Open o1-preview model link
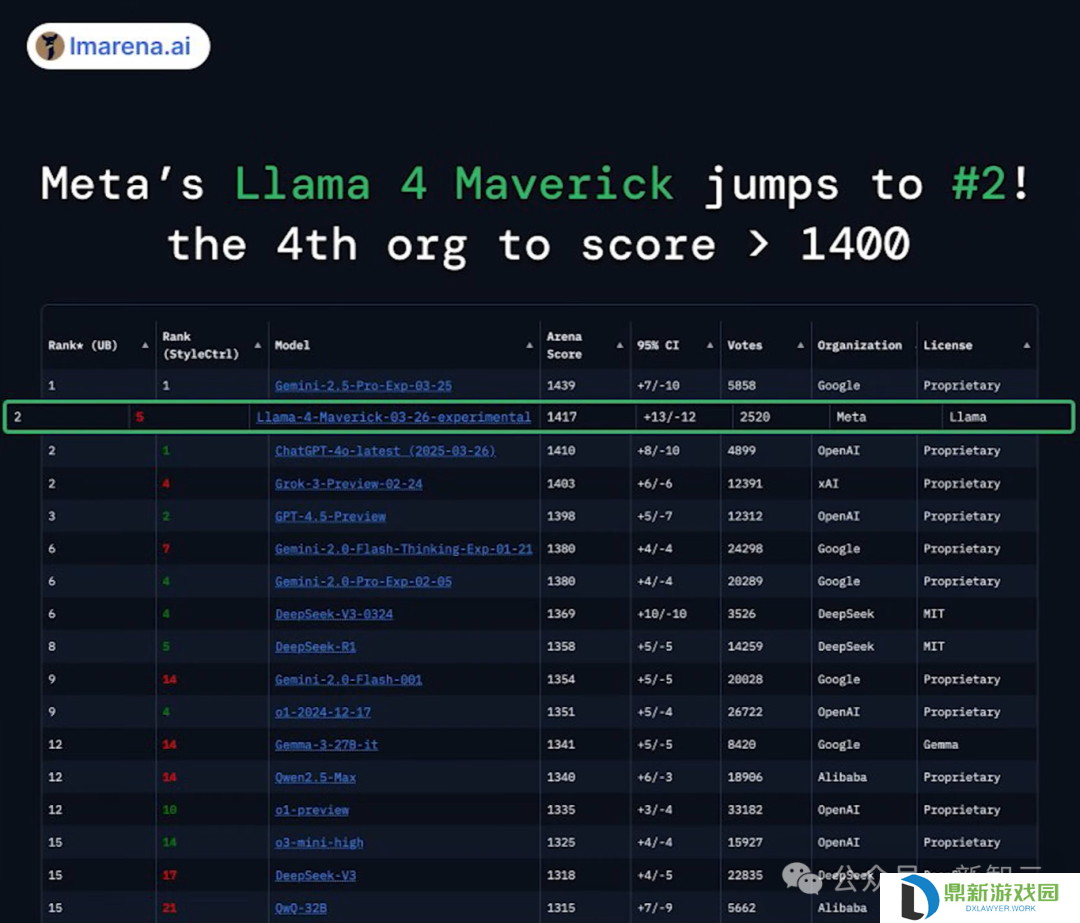 [311, 810]
